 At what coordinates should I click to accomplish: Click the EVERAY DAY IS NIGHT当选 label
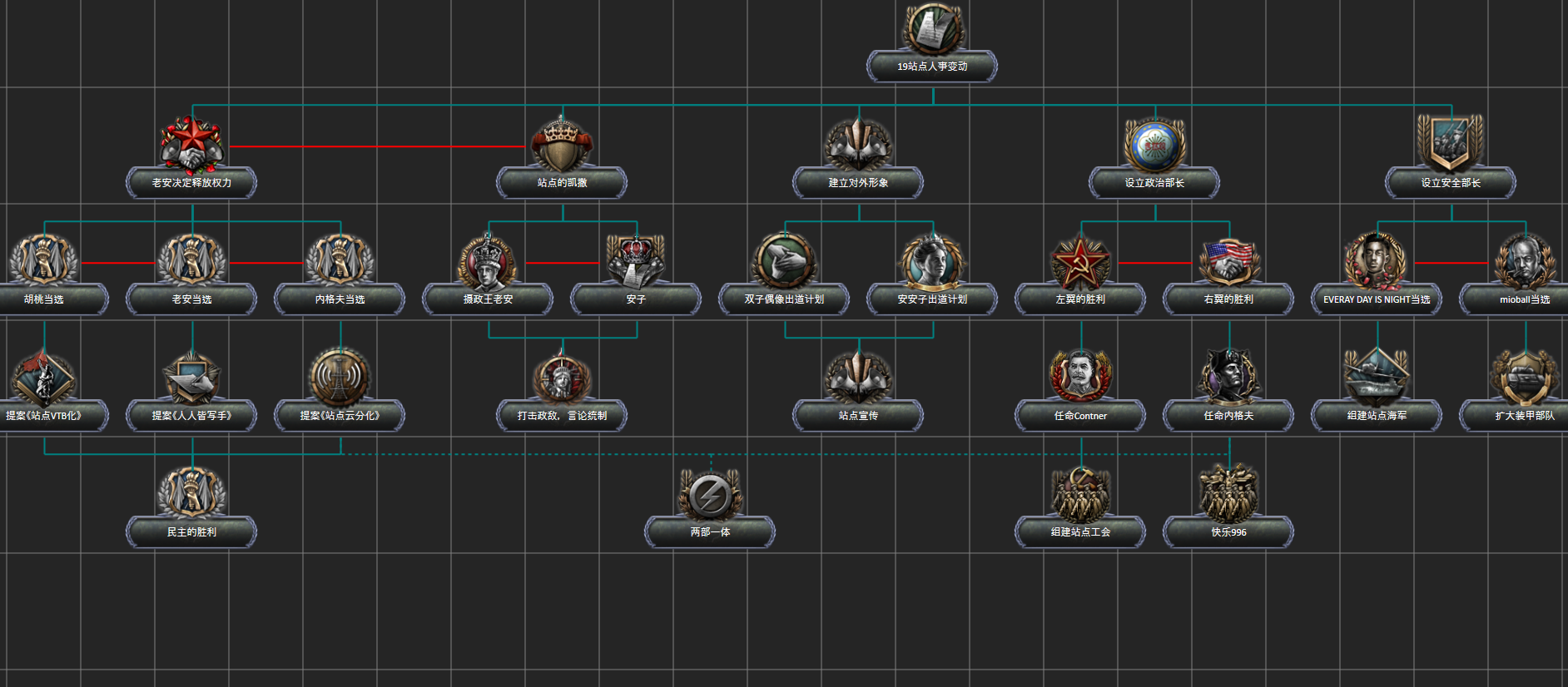point(1377,299)
